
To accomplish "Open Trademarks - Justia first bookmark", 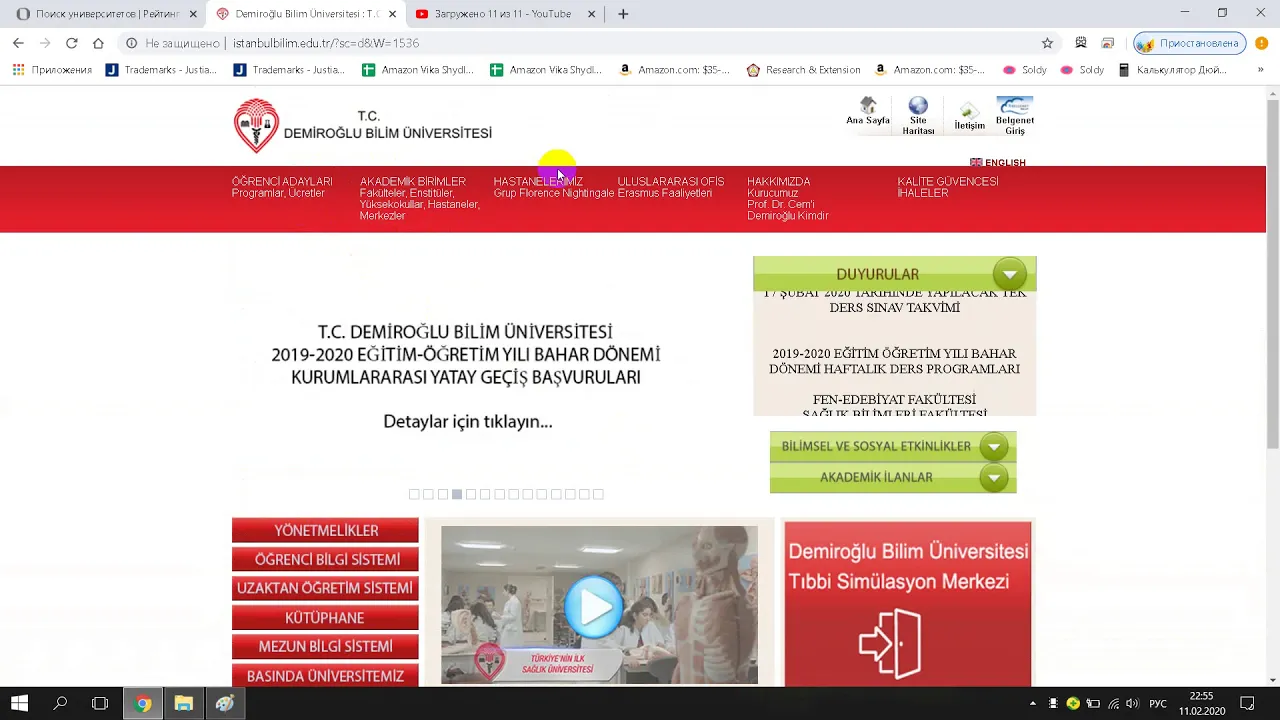I will (161, 70).
